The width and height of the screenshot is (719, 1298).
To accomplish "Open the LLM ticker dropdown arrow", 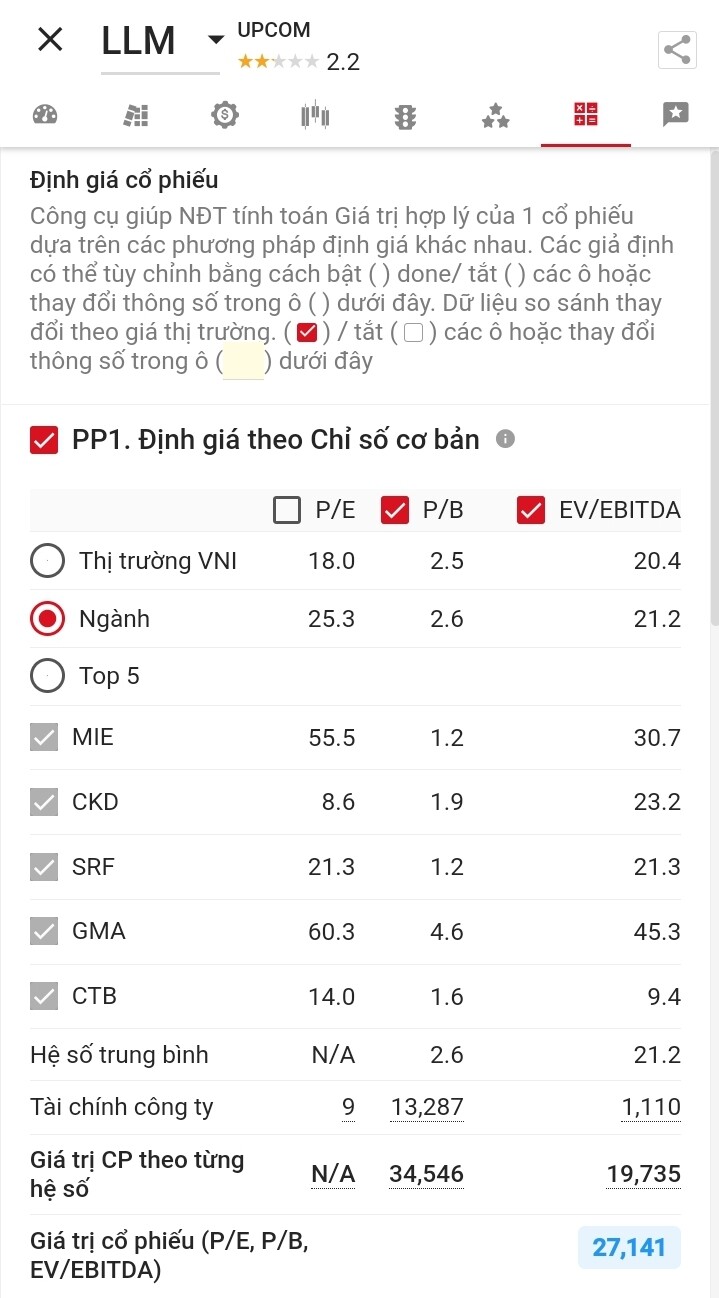I will [x=215, y=41].
